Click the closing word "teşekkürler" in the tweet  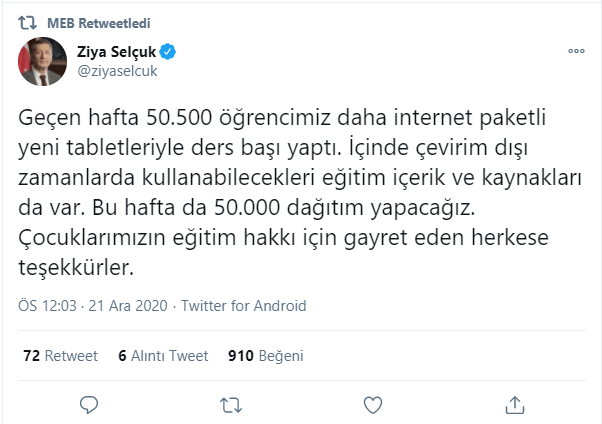75,268
